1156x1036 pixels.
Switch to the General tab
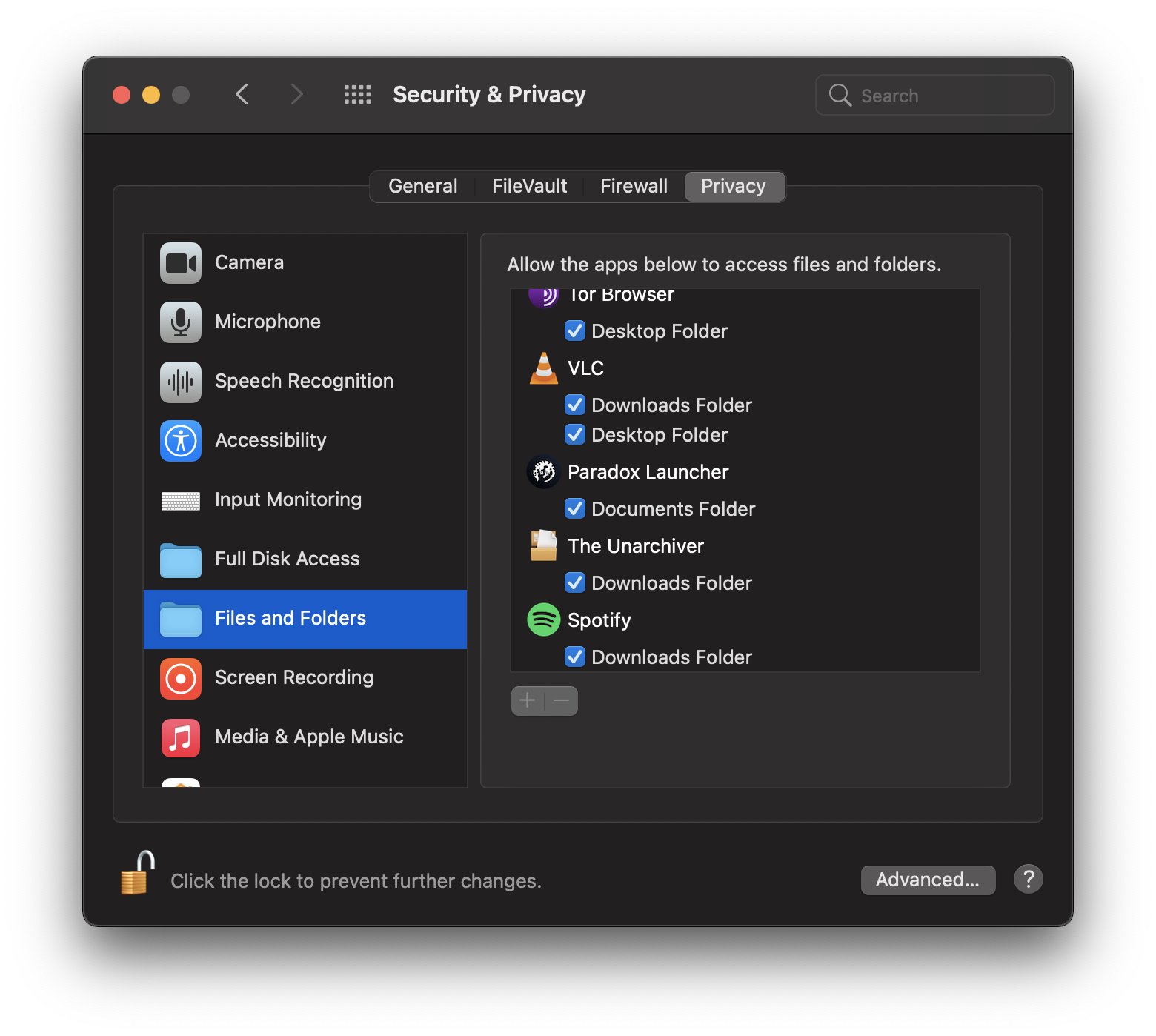click(423, 186)
